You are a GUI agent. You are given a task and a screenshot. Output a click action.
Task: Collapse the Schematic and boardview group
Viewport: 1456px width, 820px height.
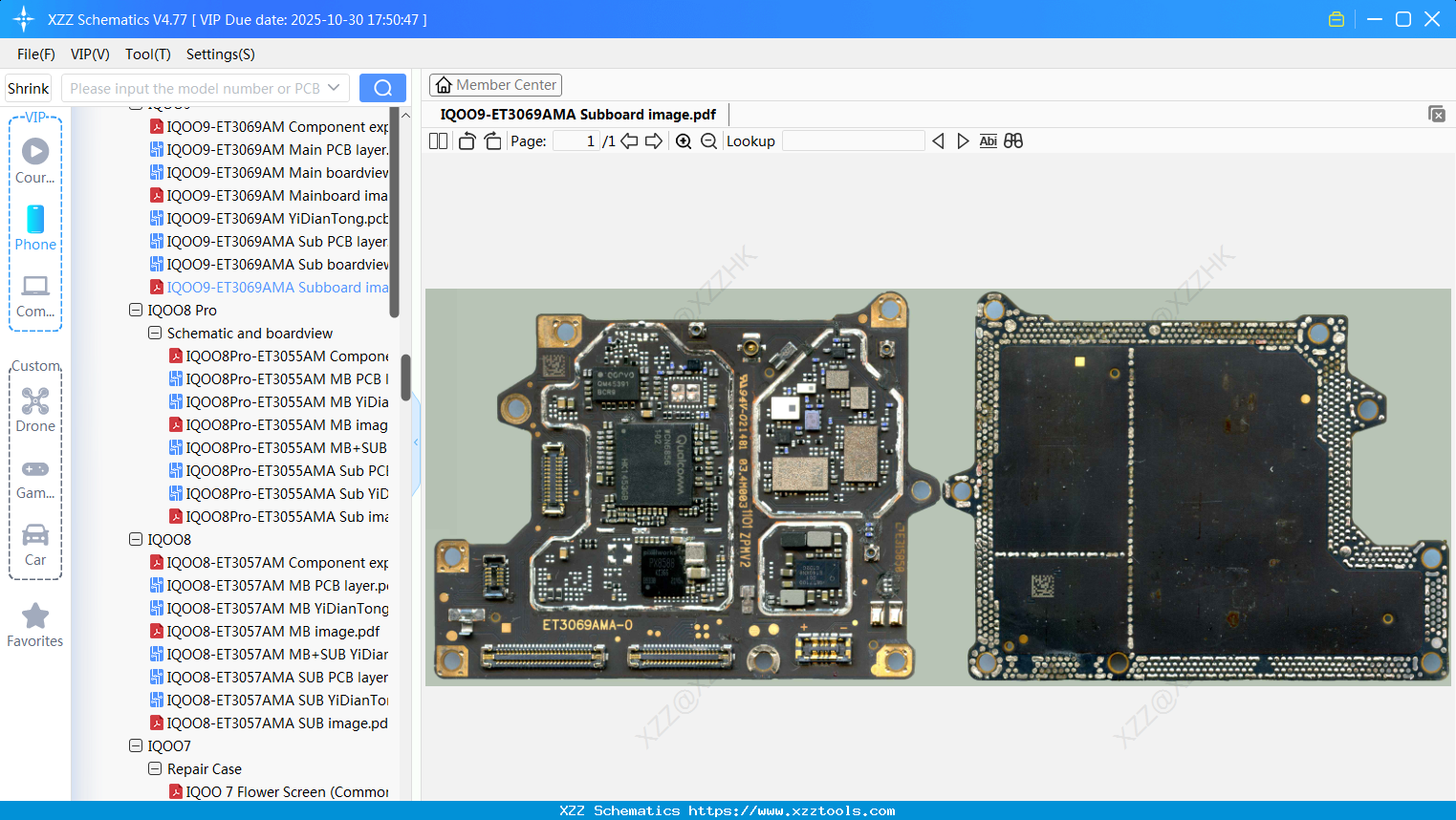154,333
